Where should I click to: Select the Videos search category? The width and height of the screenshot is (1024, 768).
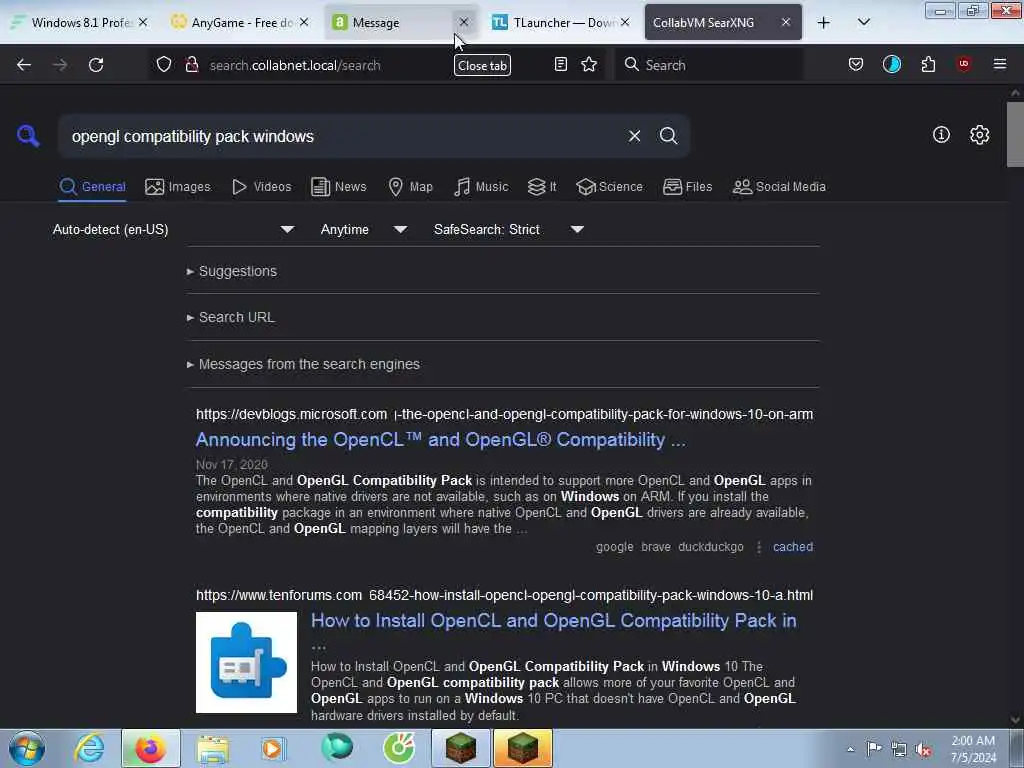(261, 187)
